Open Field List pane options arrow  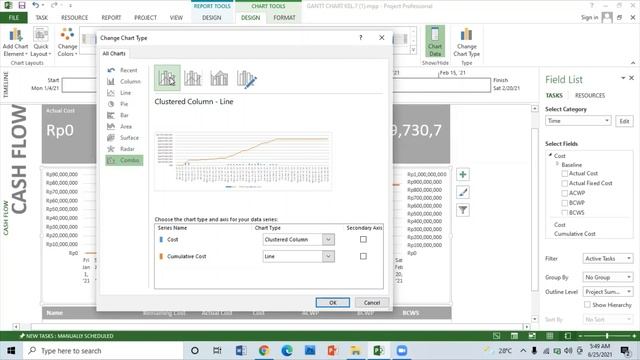tap(623, 78)
